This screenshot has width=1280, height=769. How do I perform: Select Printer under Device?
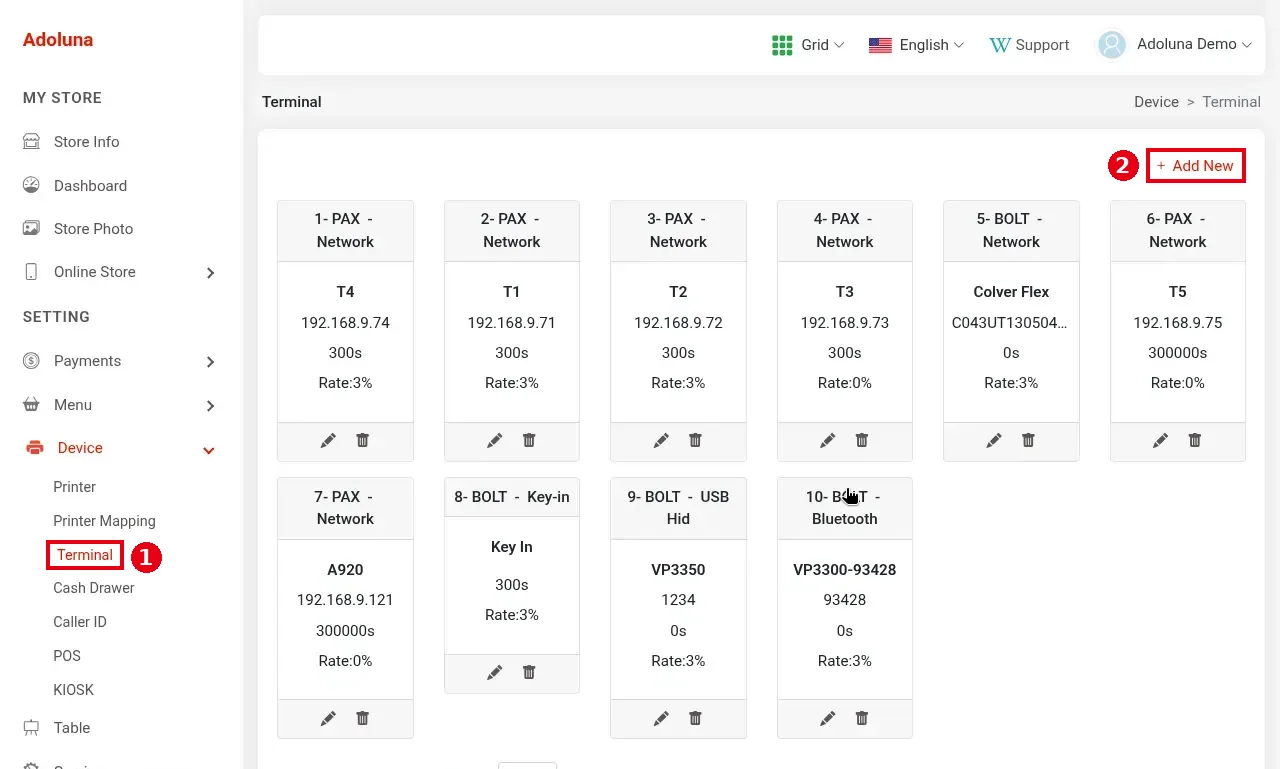point(75,487)
